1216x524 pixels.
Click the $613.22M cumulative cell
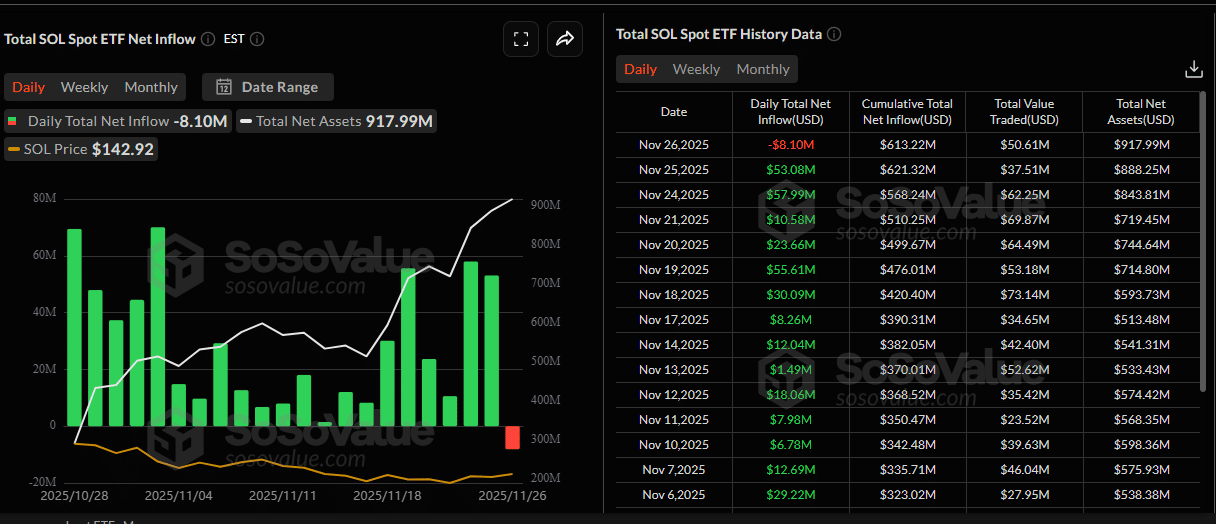(907, 145)
